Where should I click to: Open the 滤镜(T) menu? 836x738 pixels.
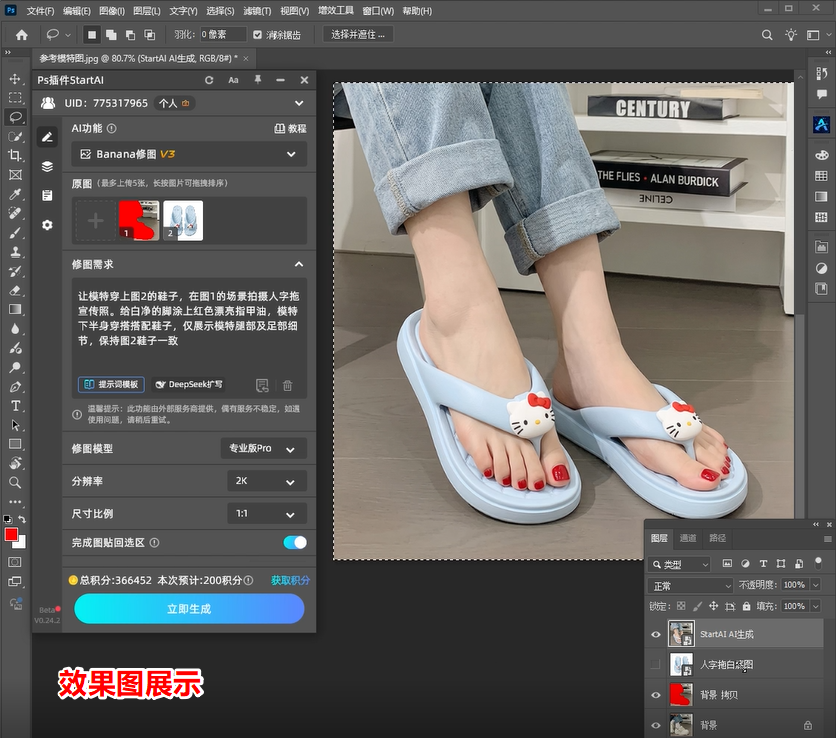point(258,11)
